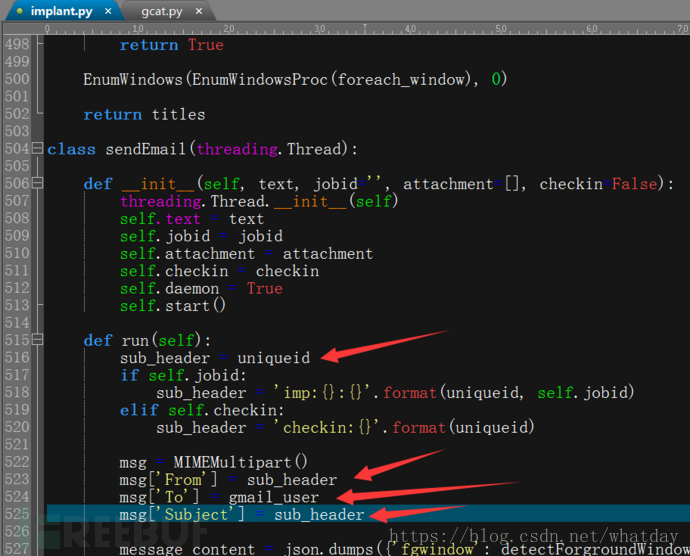The image size is (690, 556).
Task: Click 'checkin=False' parameter on line 506
Action: 598,184
